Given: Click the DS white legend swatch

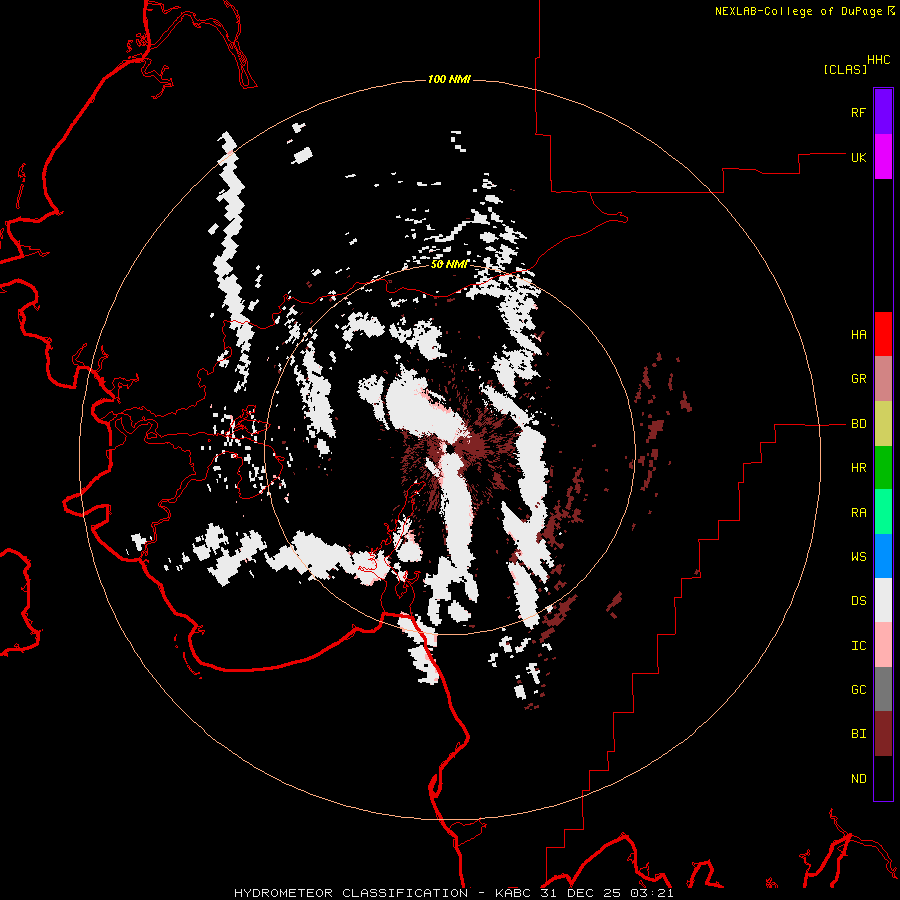Looking at the screenshot, I should tap(883, 601).
